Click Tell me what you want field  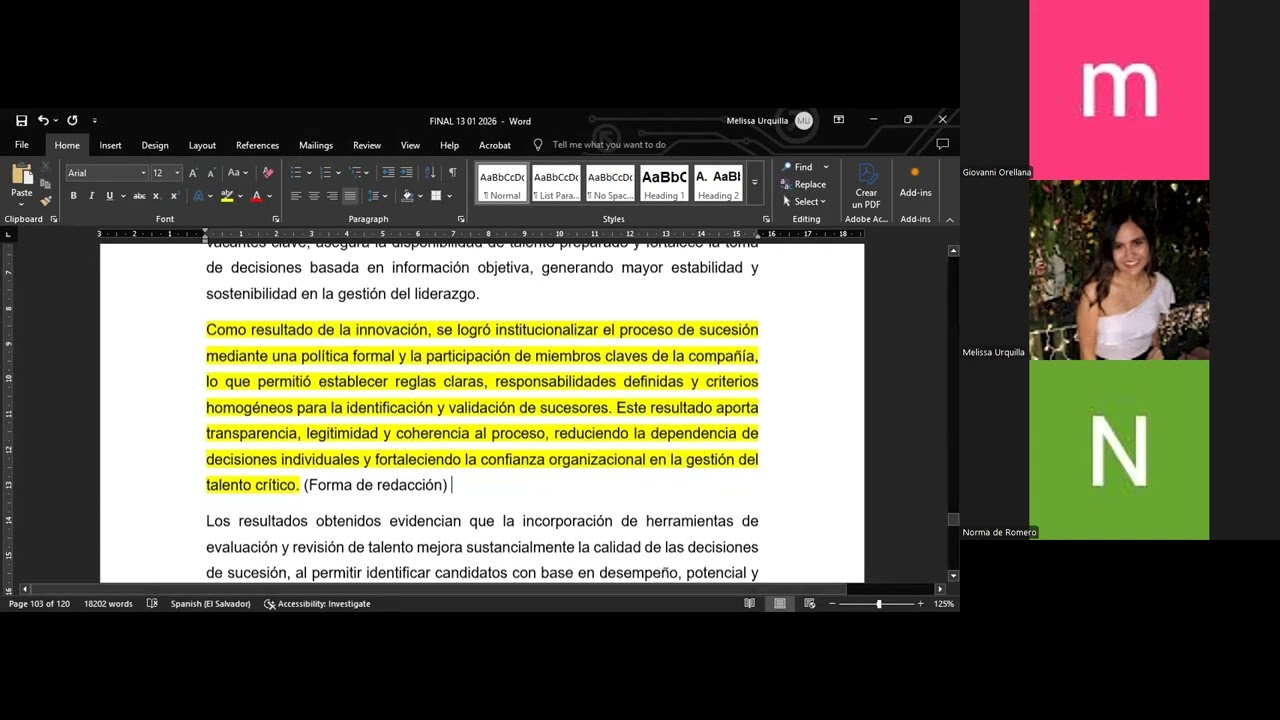[609, 145]
